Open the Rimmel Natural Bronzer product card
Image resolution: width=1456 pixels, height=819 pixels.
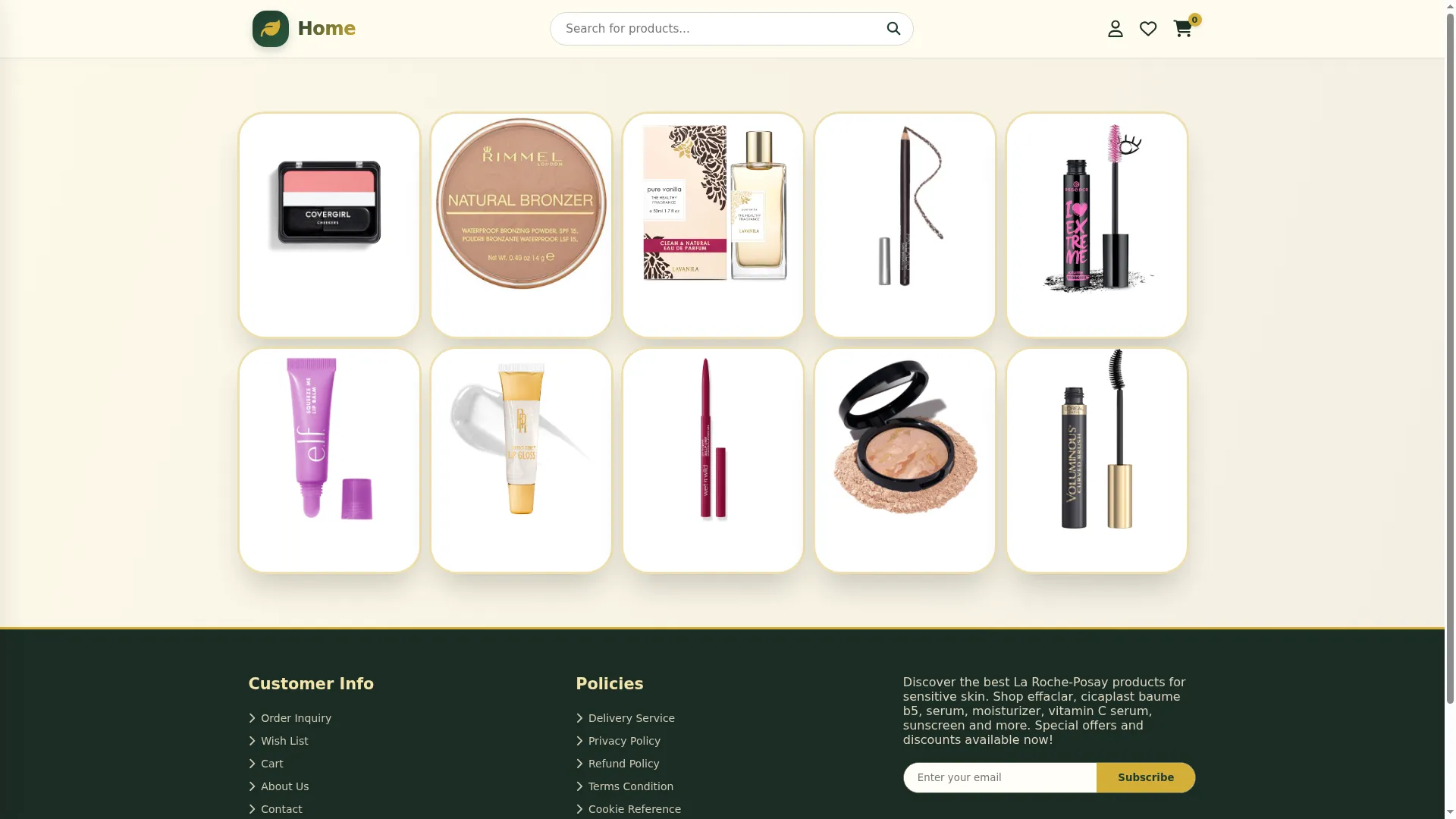pos(521,225)
